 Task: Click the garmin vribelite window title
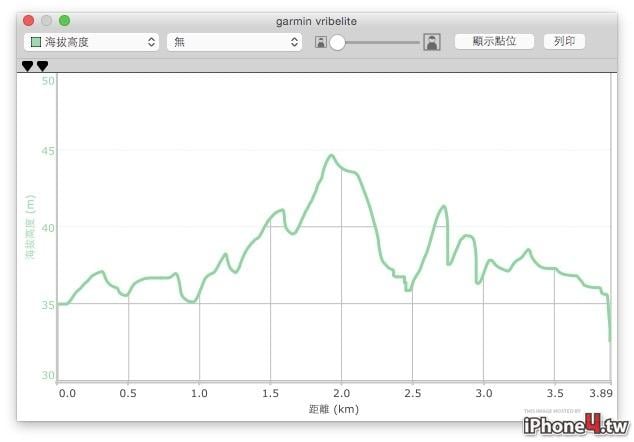[x=316, y=21]
